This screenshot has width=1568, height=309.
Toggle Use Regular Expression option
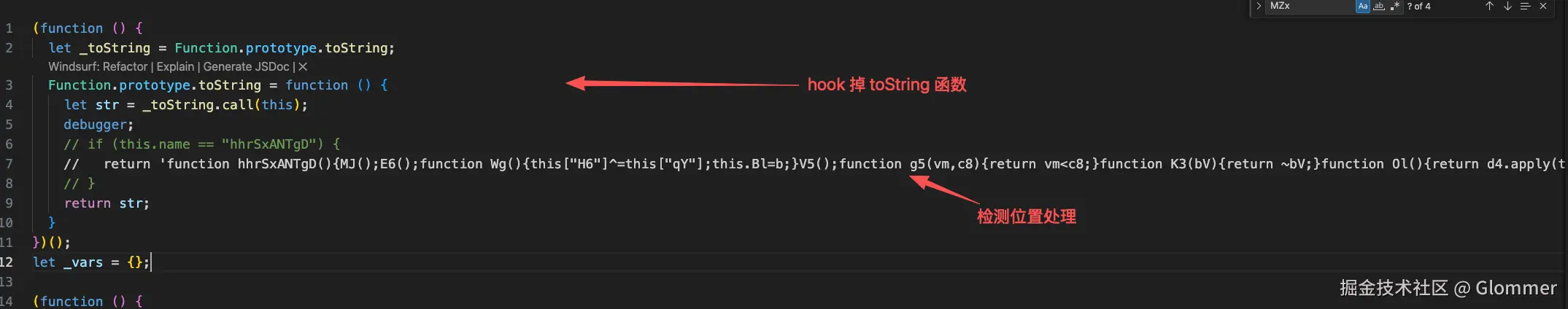point(1394,6)
